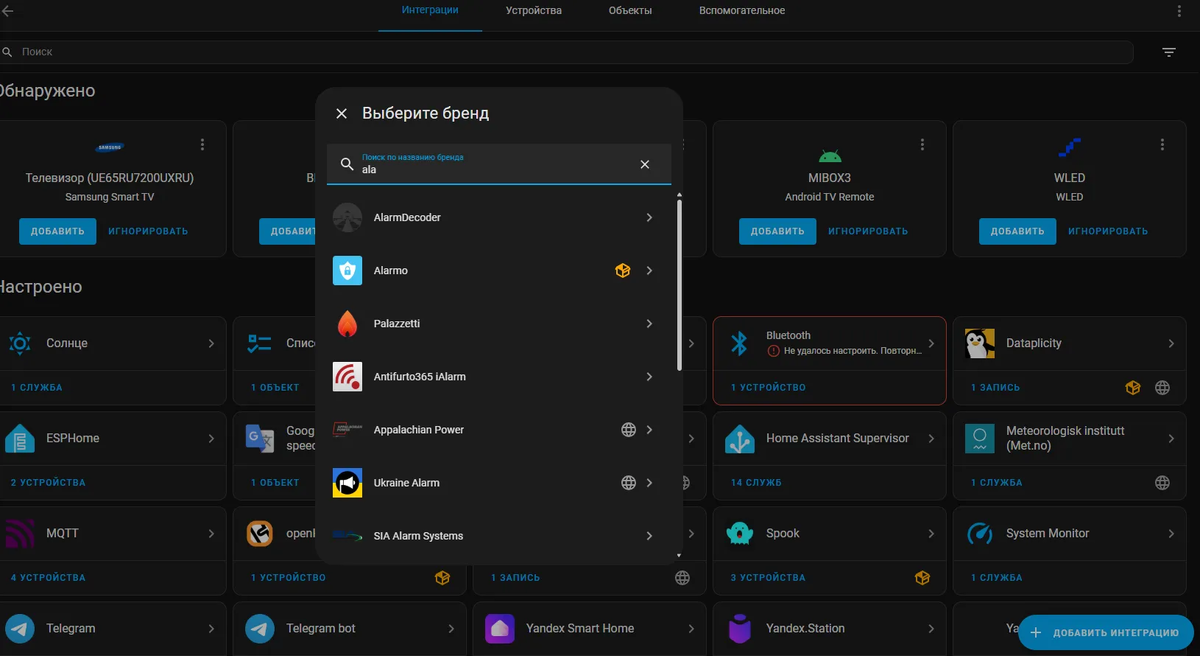The image size is (1200, 656).
Task: Open Antifurto365 iAlarm chevron arrow
Action: [649, 376]
